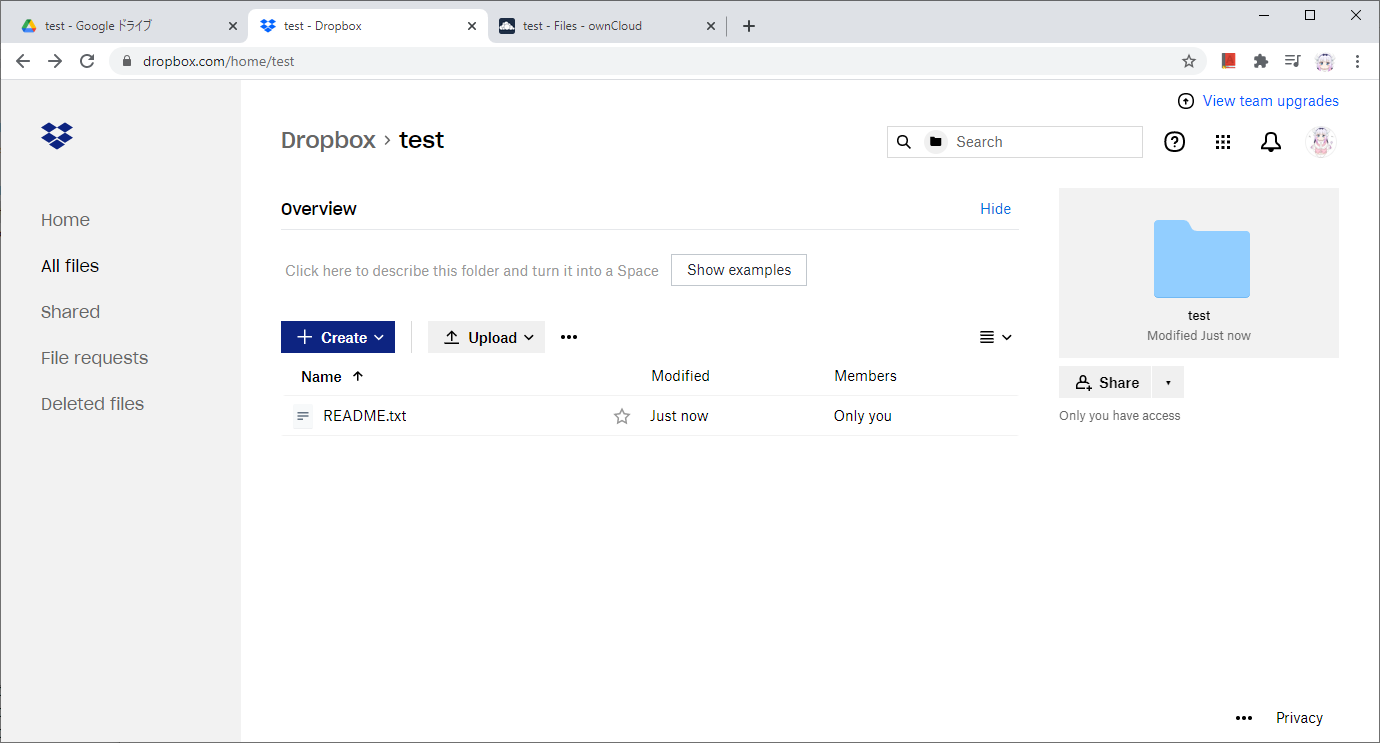Click the Show examples button
The image size is (1380, 743).
tap(739, 270)
